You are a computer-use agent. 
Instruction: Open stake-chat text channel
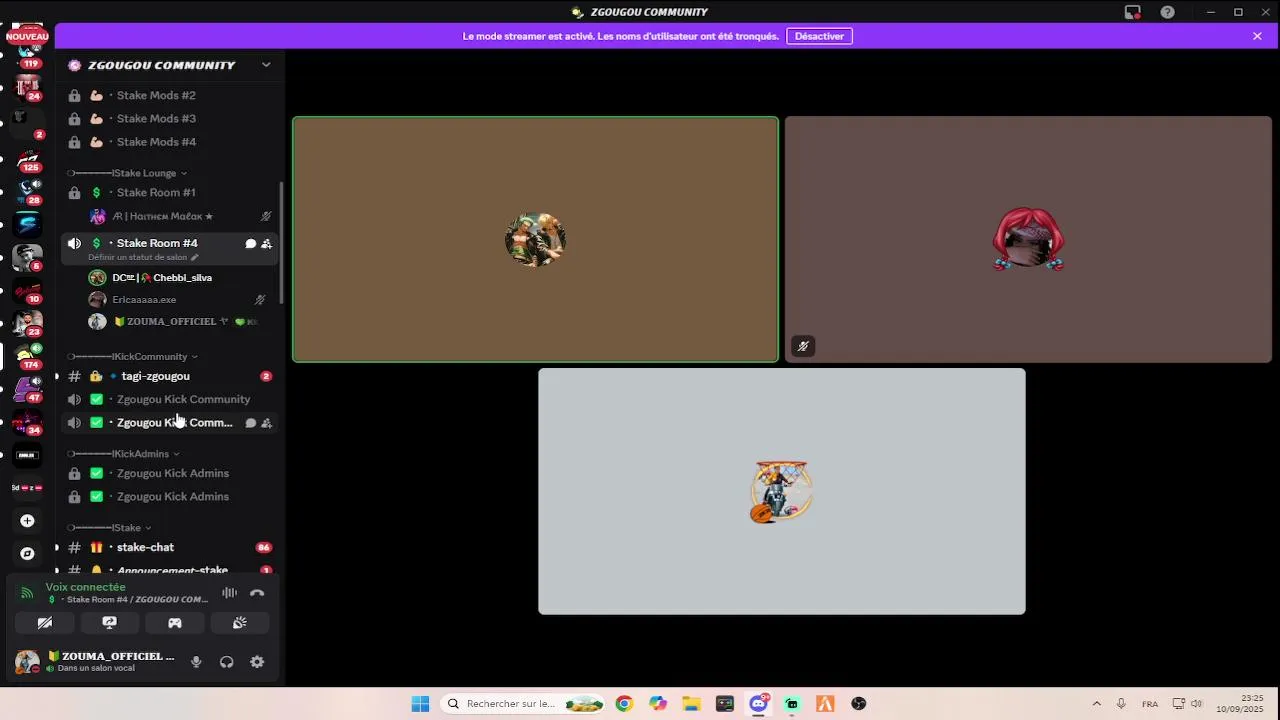169,547
